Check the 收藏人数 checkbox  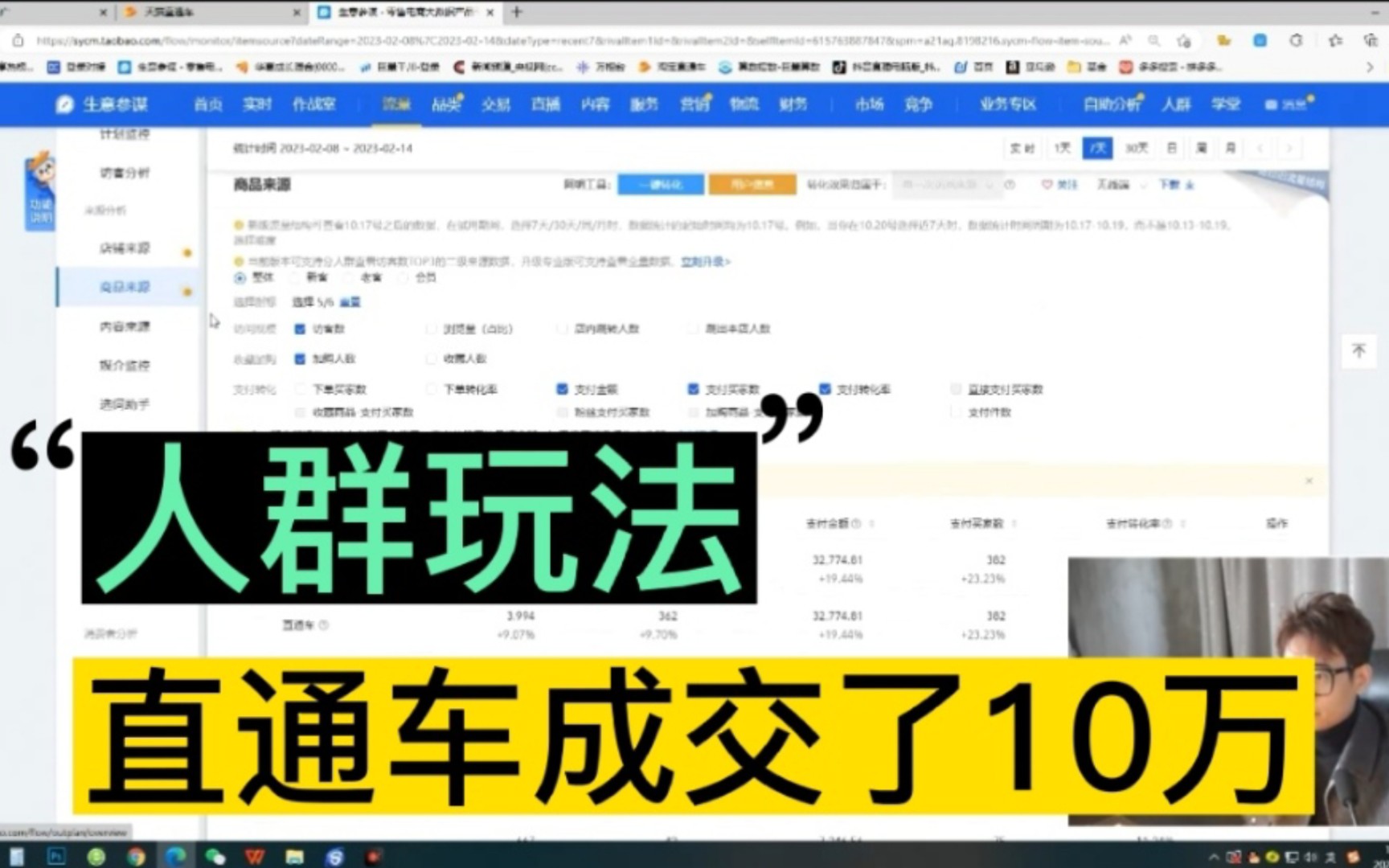431,358
